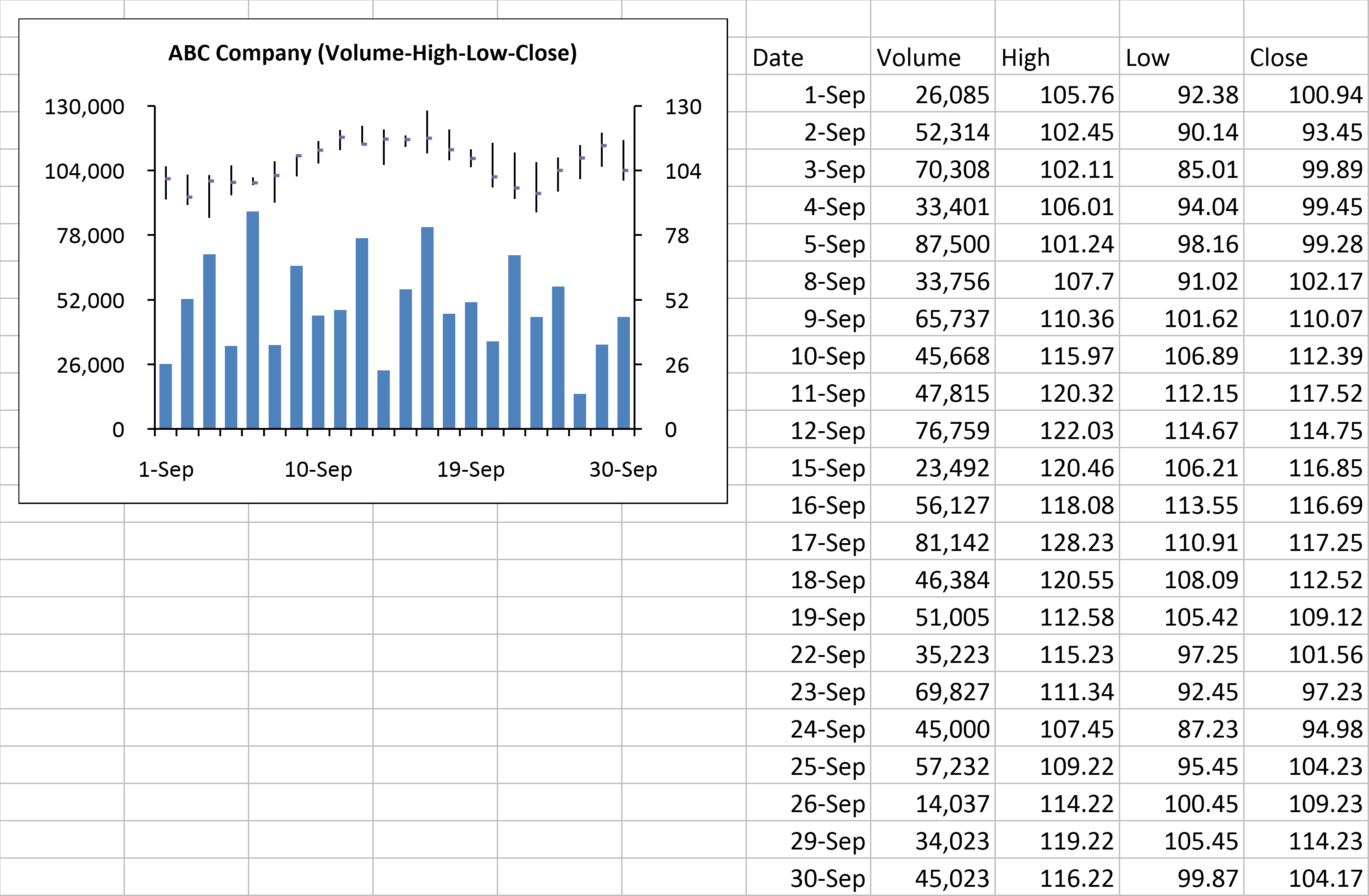Click the volume cell 14,037
Screen dimensions: 1369x896
point(952,803)
